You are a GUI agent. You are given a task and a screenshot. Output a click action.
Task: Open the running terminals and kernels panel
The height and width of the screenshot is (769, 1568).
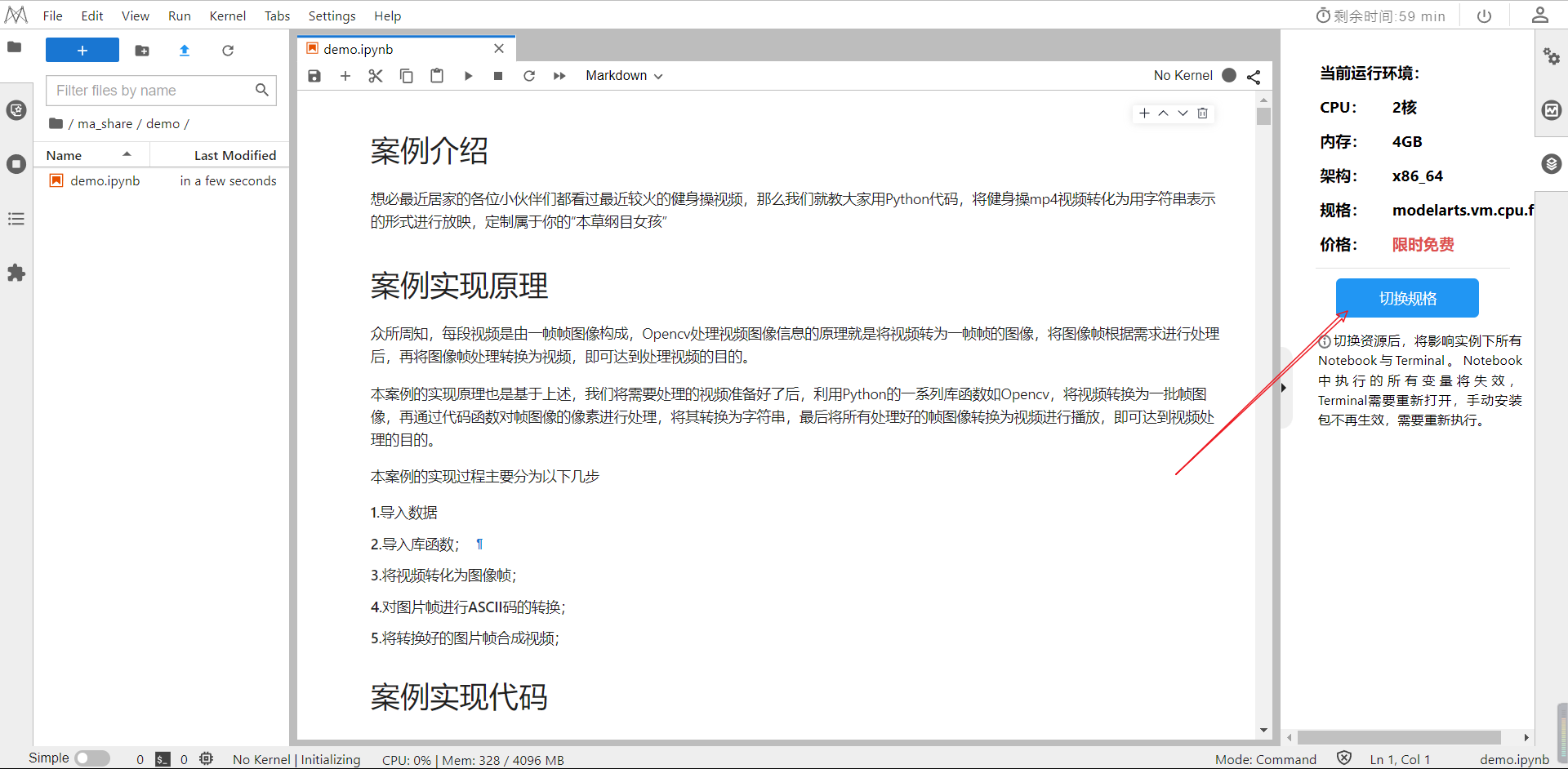(16, 164)
